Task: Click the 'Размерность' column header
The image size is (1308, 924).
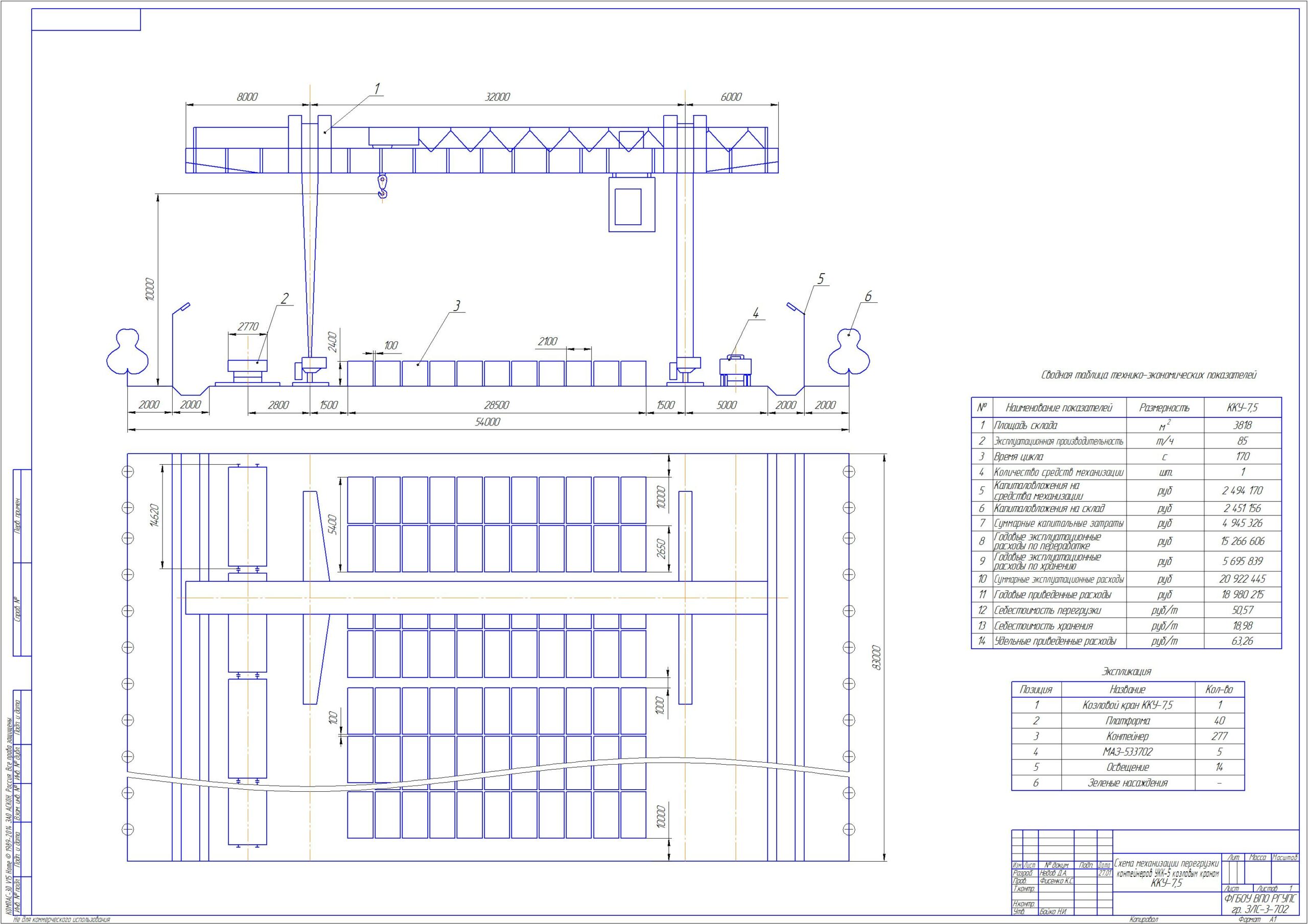Action: (1164, 407)
